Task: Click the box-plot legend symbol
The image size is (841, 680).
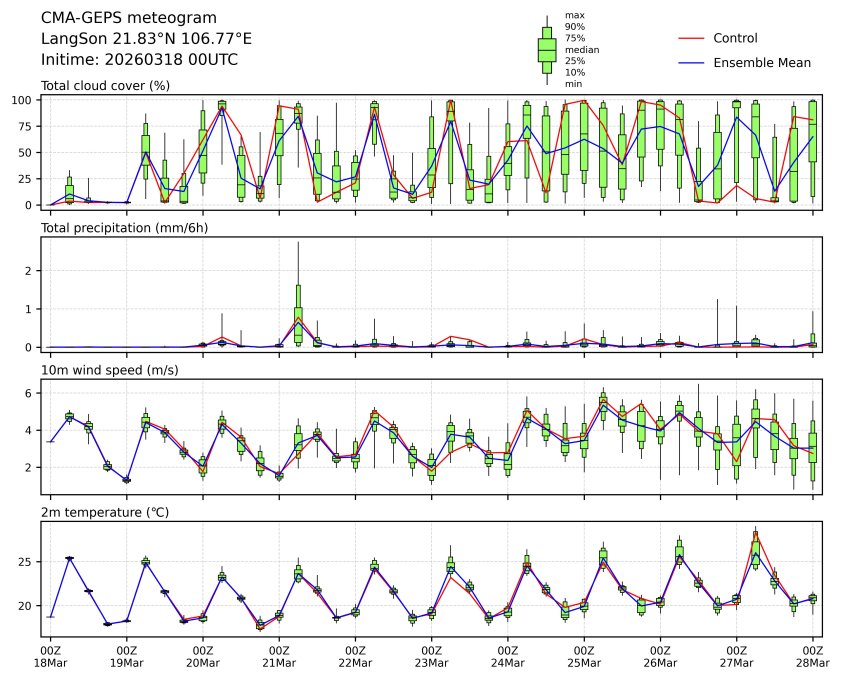Action: (x=547, y=49)
